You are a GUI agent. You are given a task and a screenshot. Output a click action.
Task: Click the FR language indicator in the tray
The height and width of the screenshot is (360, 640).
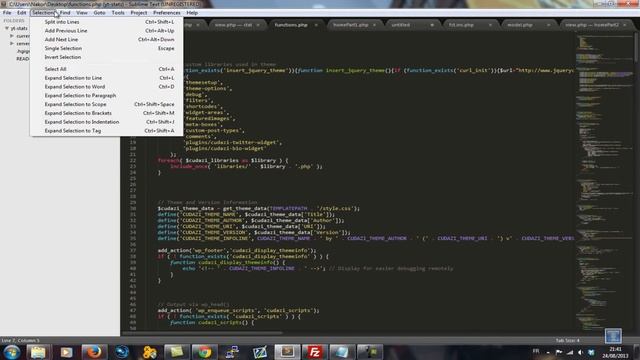coord(536,351)
